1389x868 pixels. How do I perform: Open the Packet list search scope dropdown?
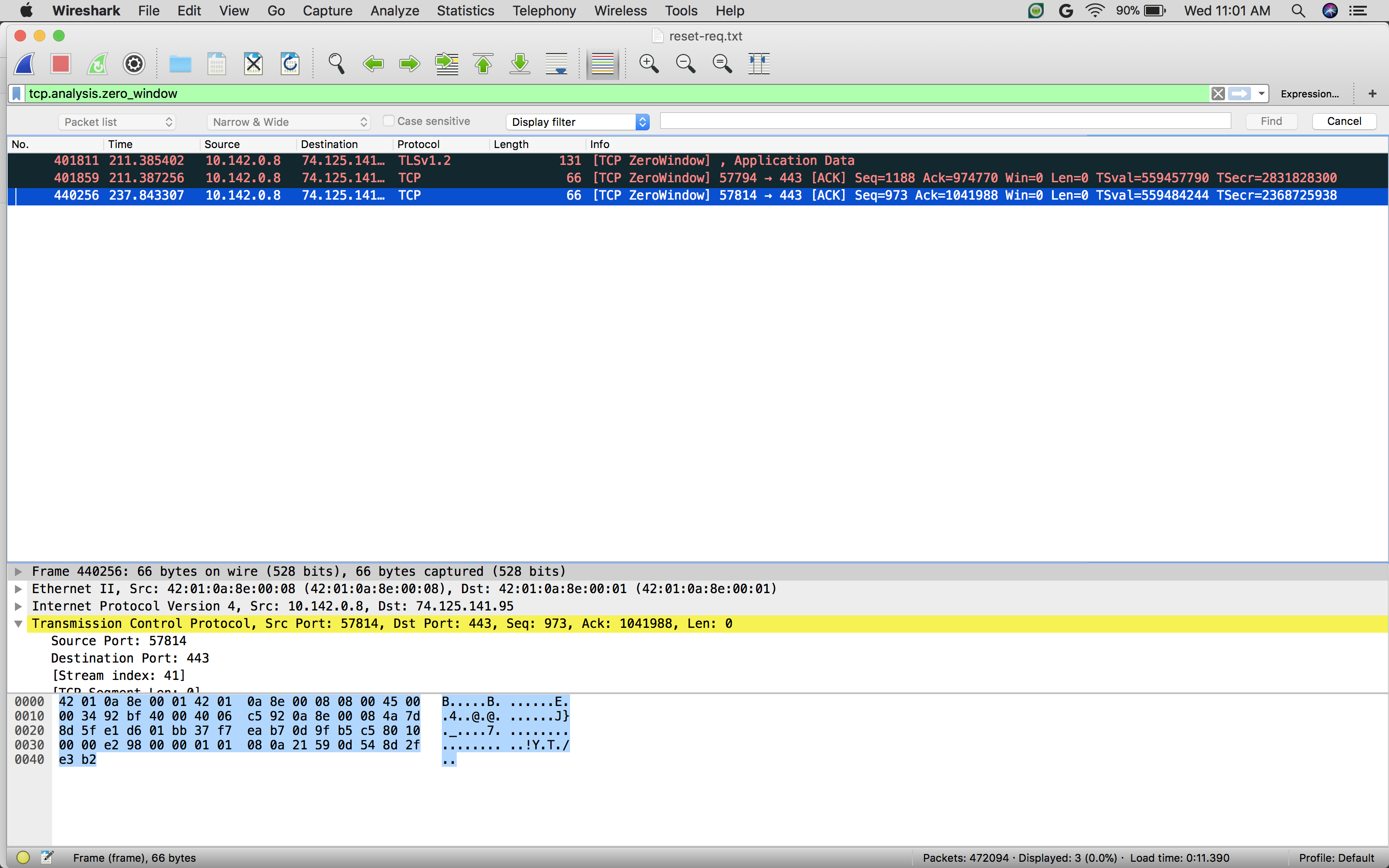[x=117, y=122]
